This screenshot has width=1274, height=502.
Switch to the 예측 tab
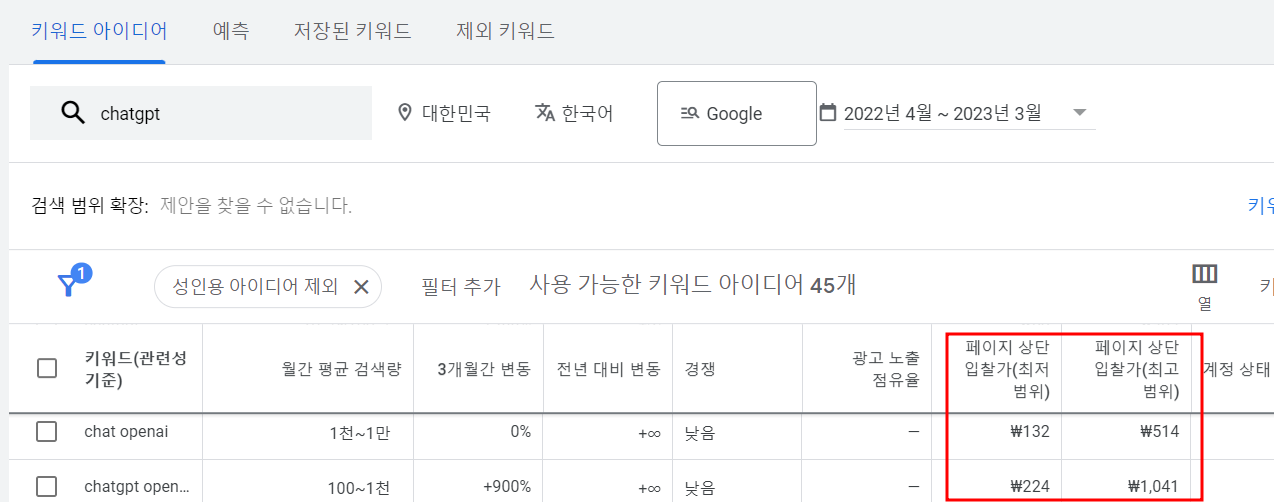click(231, 31)
